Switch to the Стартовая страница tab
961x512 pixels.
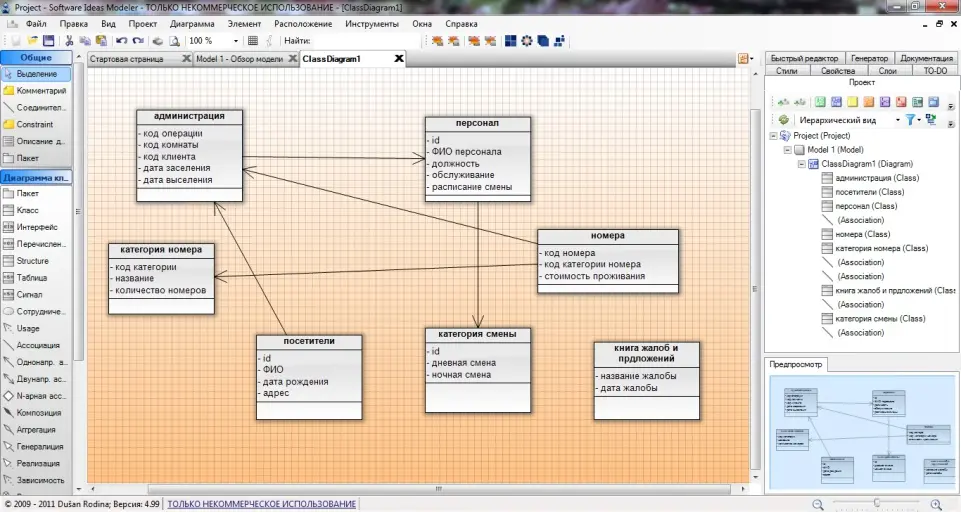(x=132, y=59)
